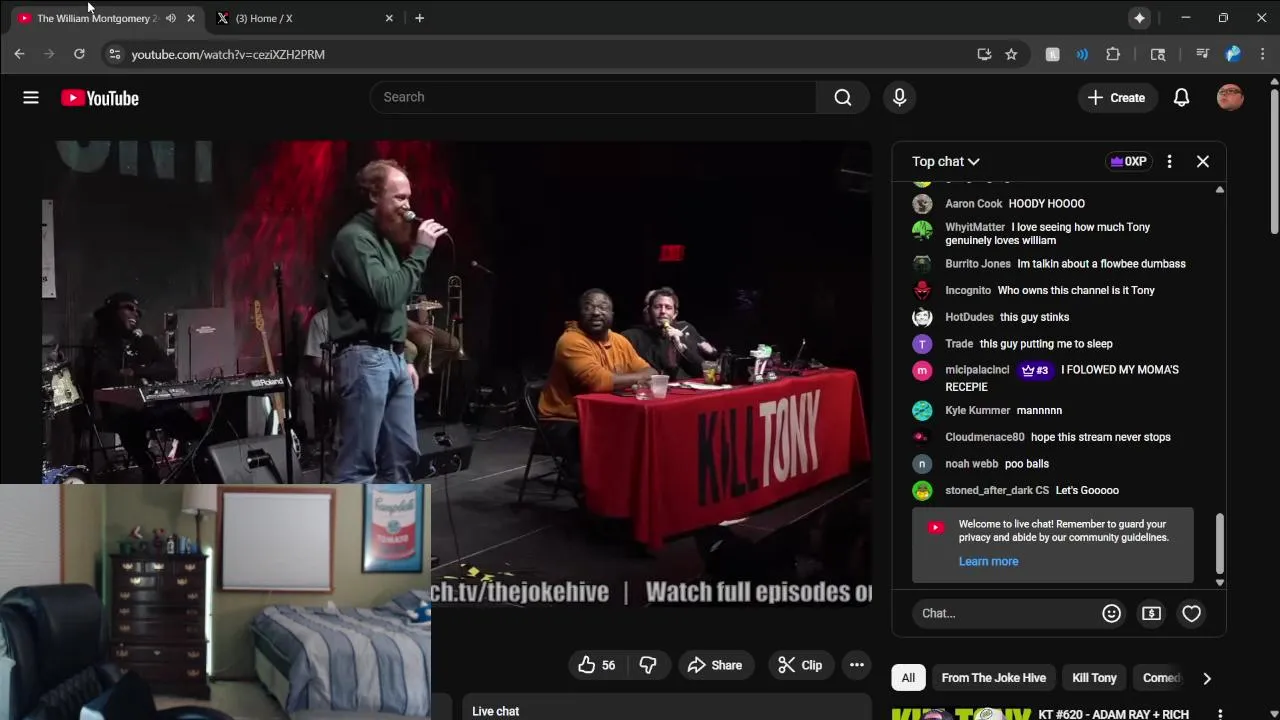
Task: Like the video with thumbs up
Action: tap(597, 665)
